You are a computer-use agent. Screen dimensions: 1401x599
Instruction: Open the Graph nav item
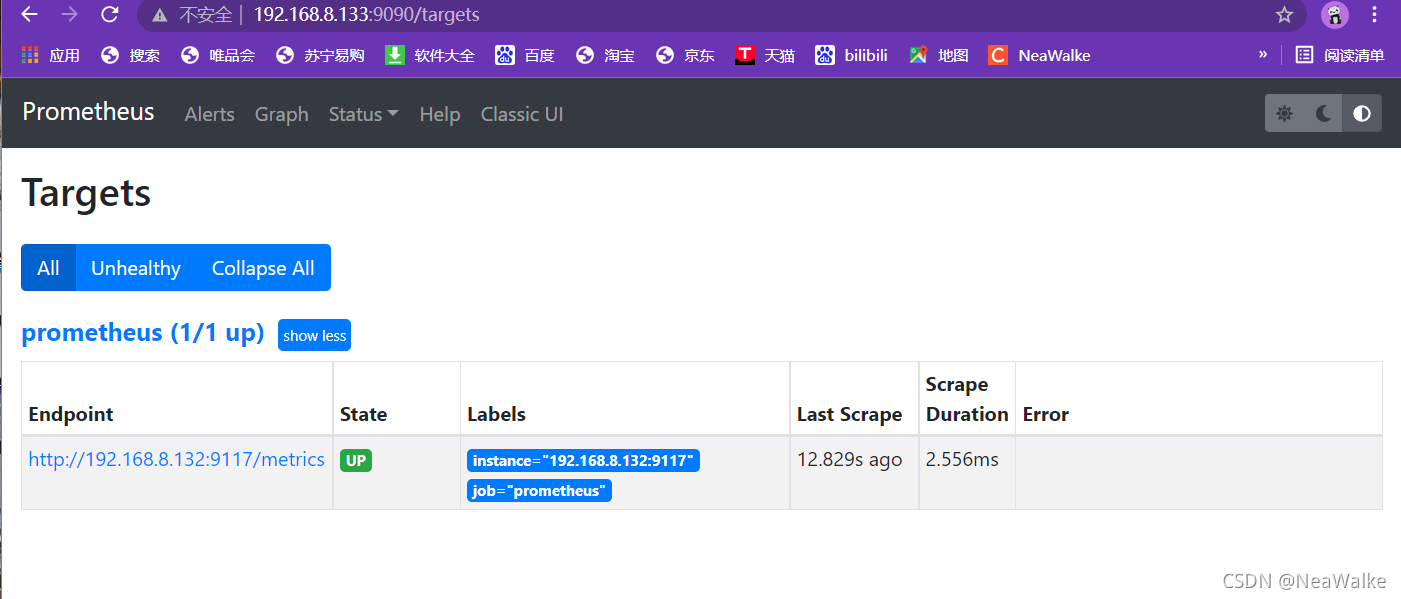pyautogui.click(x=282, y=114)
